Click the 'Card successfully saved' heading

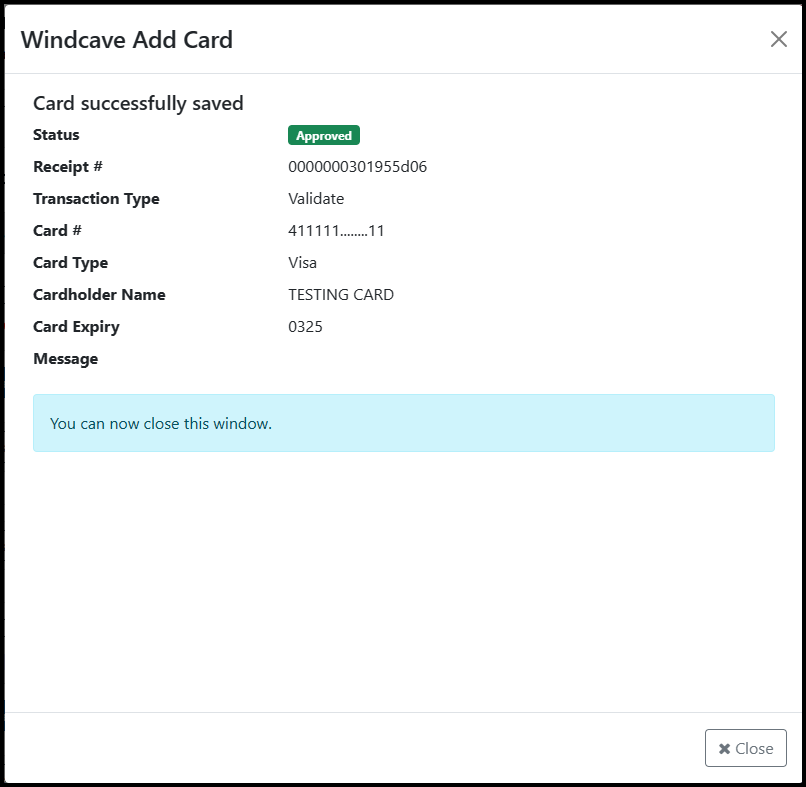(138, 103)
